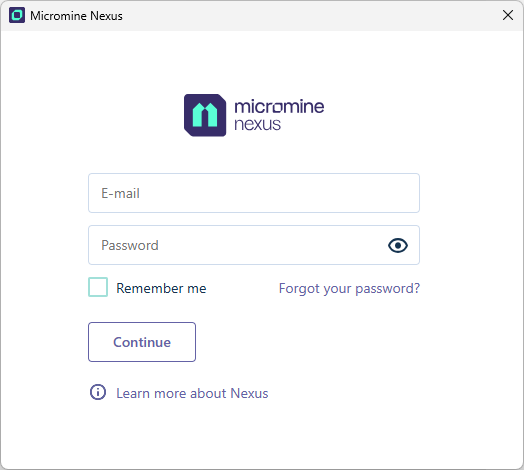Image resolution: width=524 pixels, height=470 pixels.
Task: Click the Continue button
Action: (x=142, y=342)
